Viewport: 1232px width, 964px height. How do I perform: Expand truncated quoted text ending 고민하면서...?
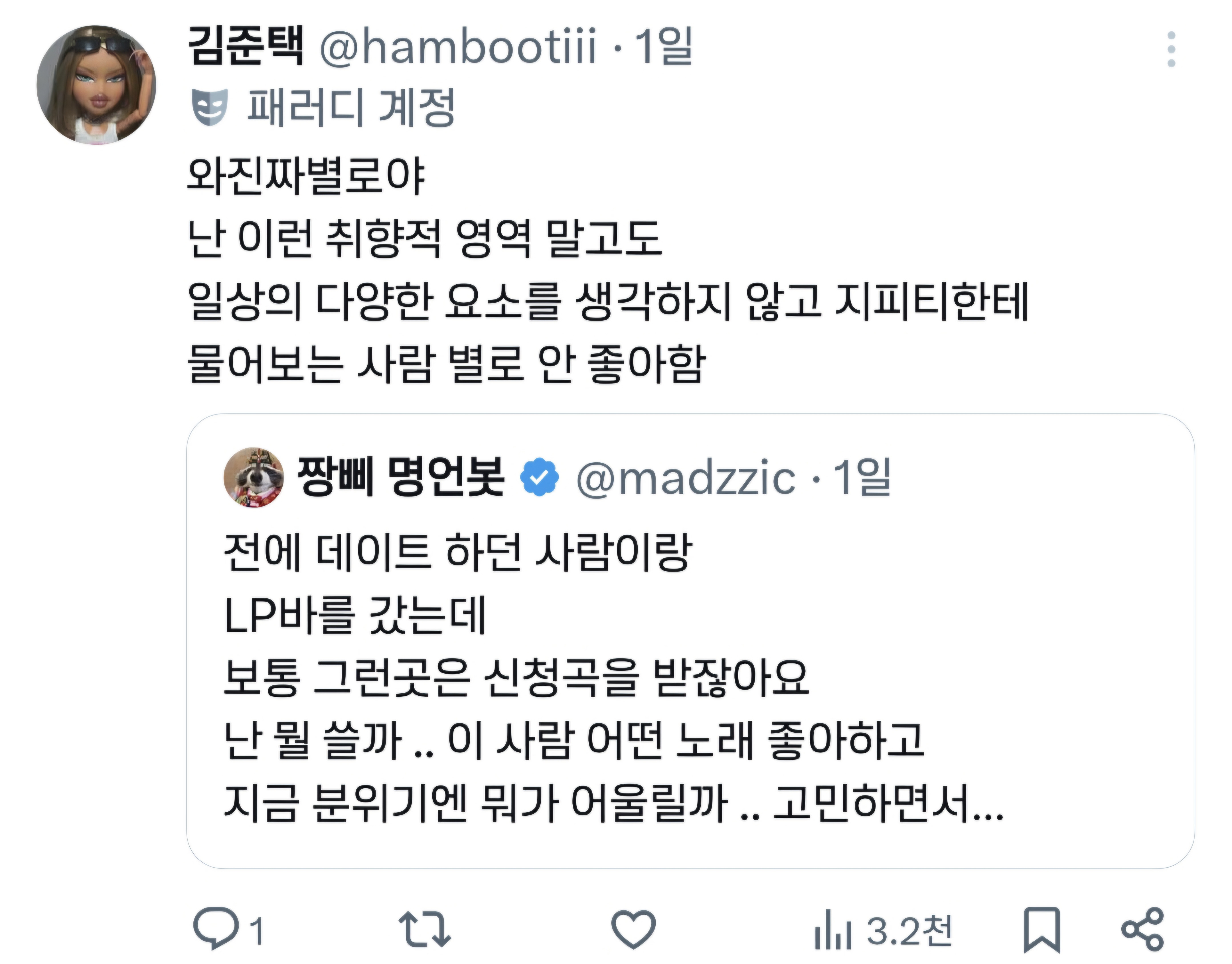(888, 803)
